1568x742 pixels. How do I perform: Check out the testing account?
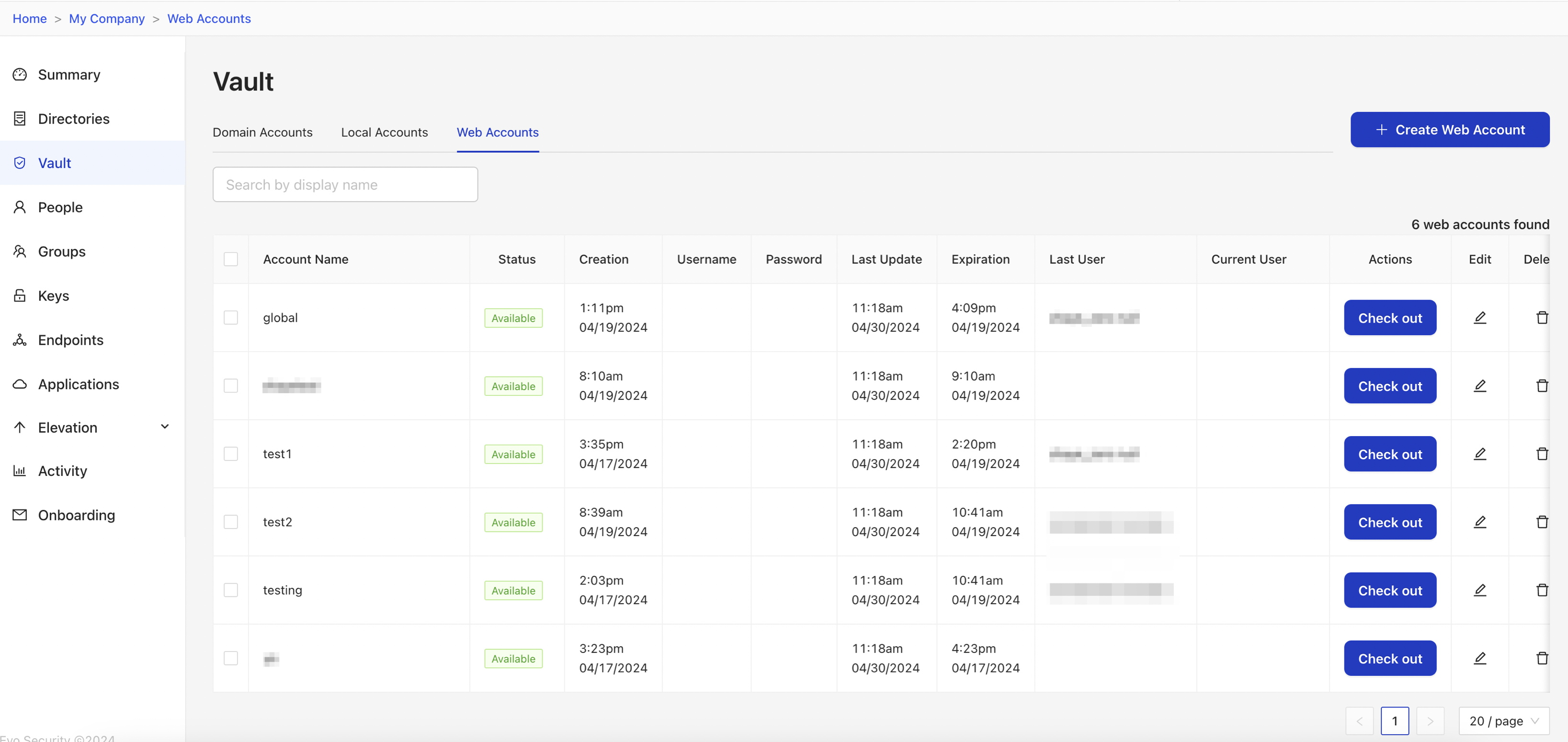click(x=1390, y=590)
